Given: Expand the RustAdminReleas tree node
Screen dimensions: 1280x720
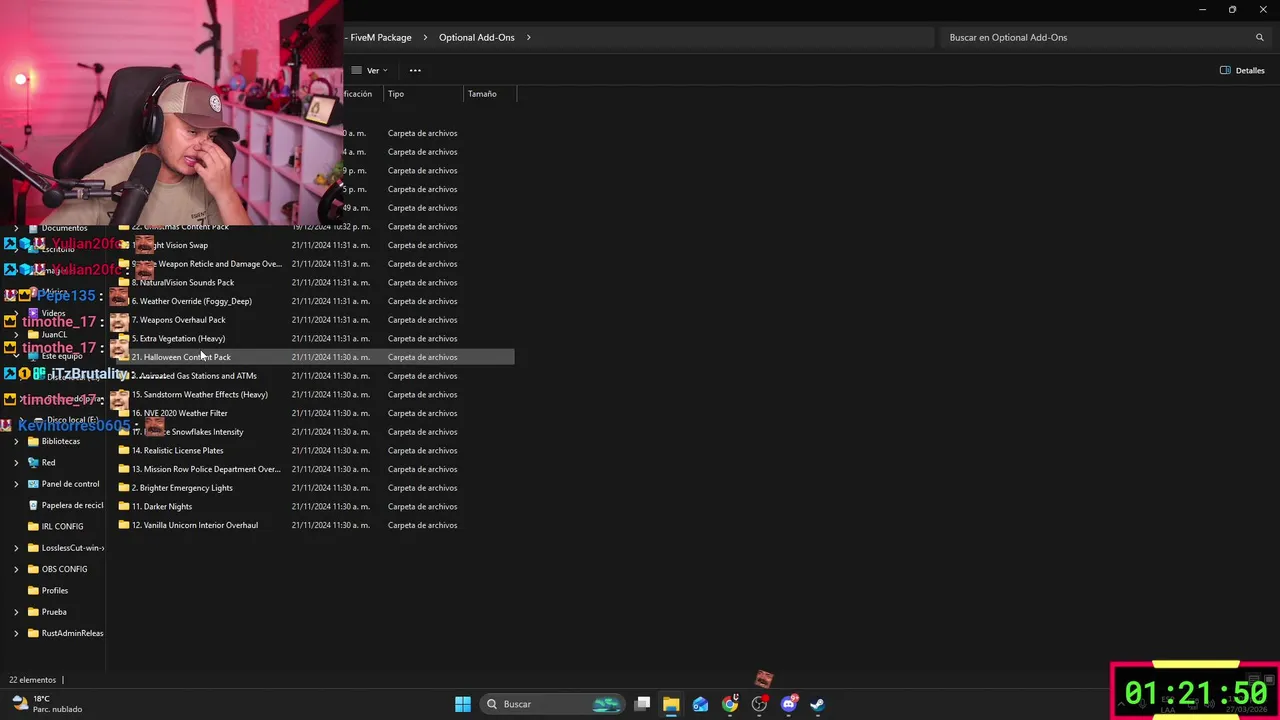Looking at the screenshot, I should pos(16,633).
